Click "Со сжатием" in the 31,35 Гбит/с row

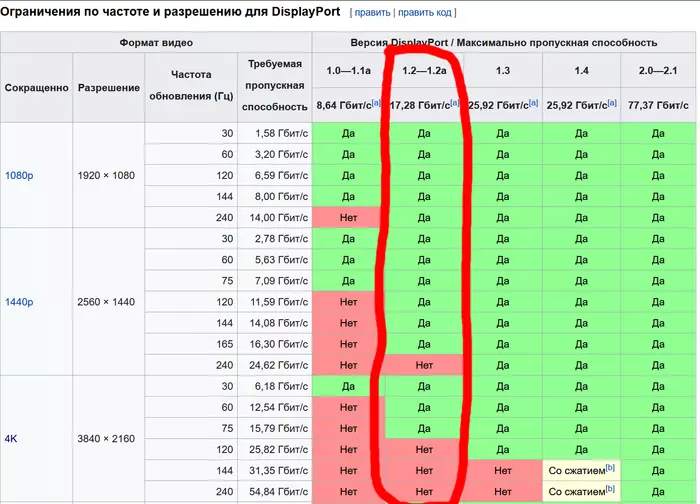tap(577, 471)
